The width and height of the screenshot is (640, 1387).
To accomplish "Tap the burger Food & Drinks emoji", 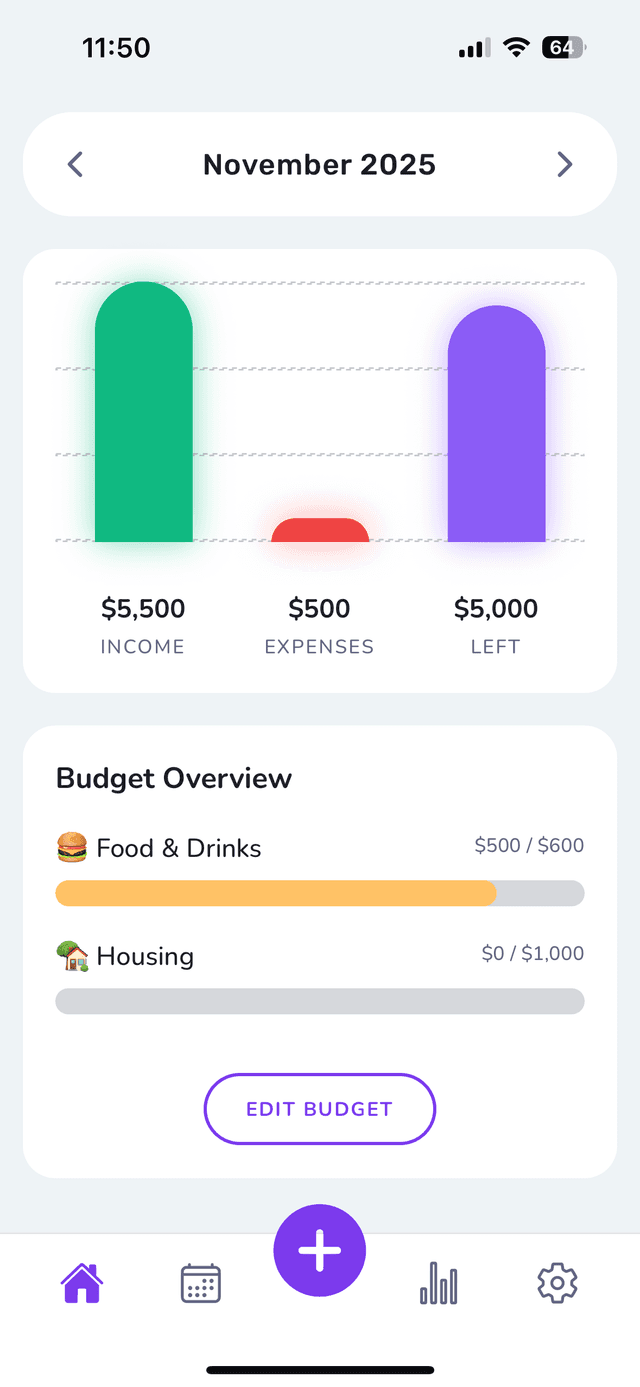I will (x=72, y=849).
